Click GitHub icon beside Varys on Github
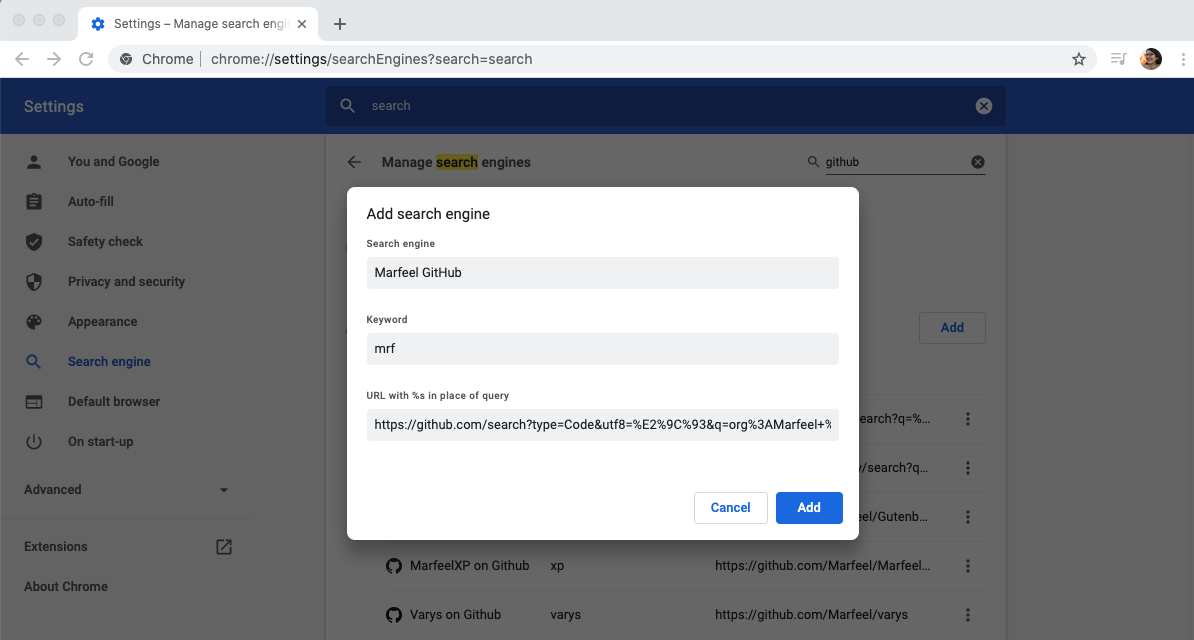The width and height of the screenshot is (1194, 640). tap(394, 614)
